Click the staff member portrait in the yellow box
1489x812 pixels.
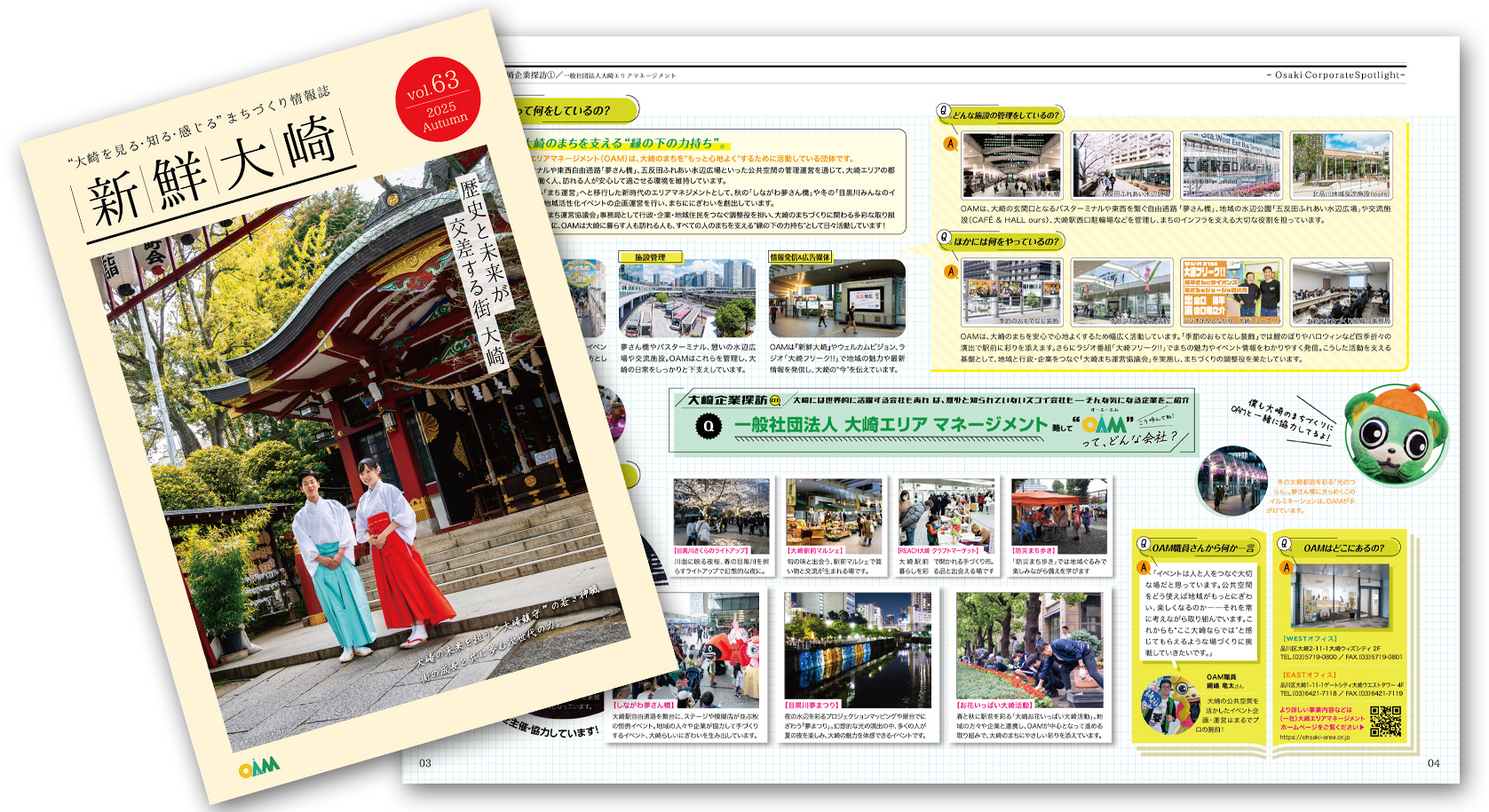(1169, 704)
